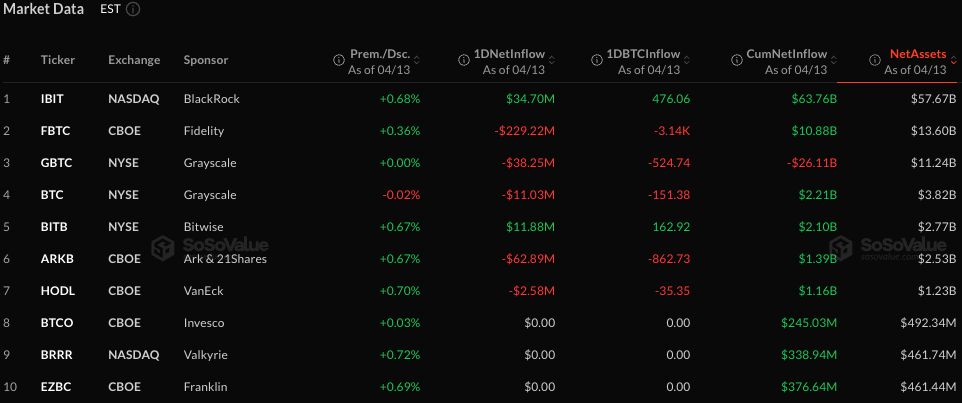Select the CumNetInflow column header
962x403 pixels.
(x=787, y=54)
